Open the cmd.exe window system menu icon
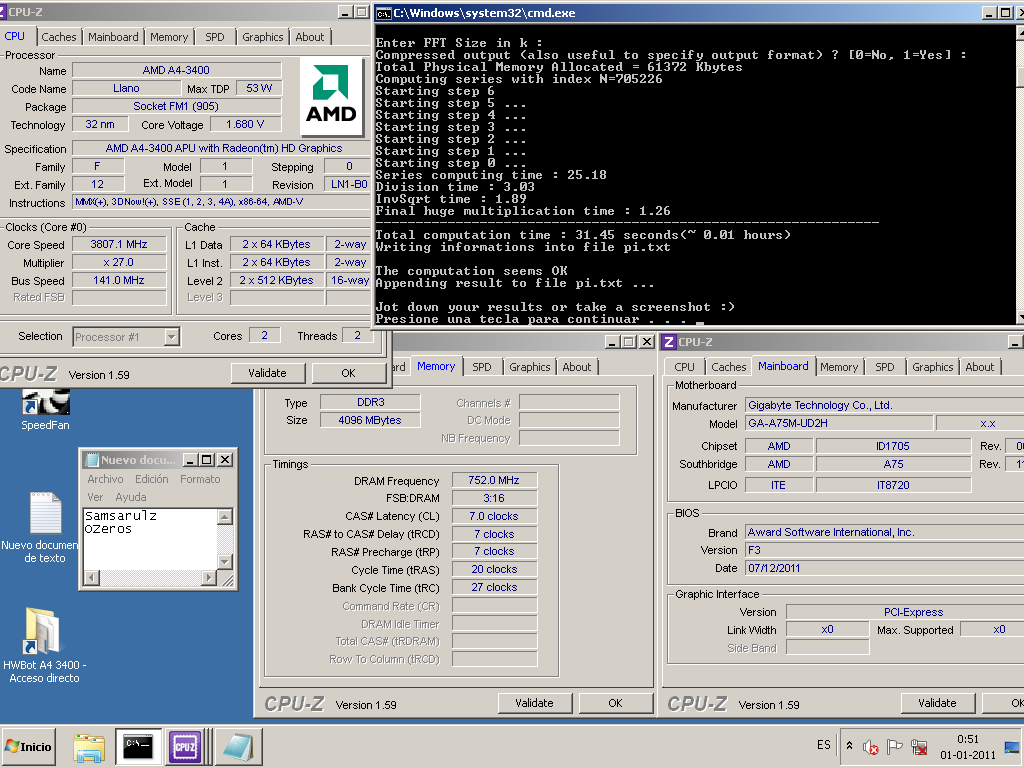This screenshot has height=768, width=1024. point(384,13)
